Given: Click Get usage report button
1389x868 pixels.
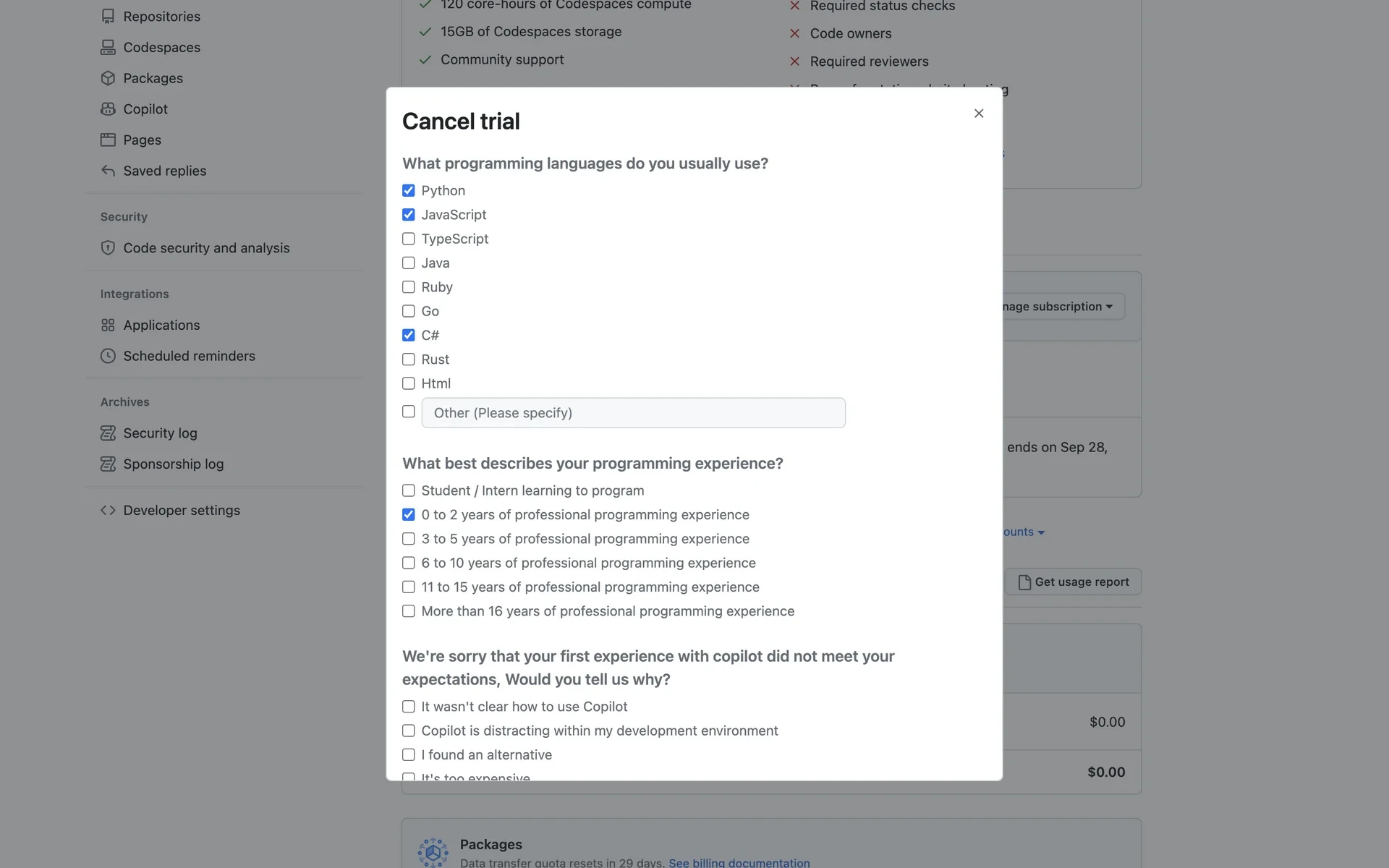Looking at the screenshot, I should pos(1073,582).
